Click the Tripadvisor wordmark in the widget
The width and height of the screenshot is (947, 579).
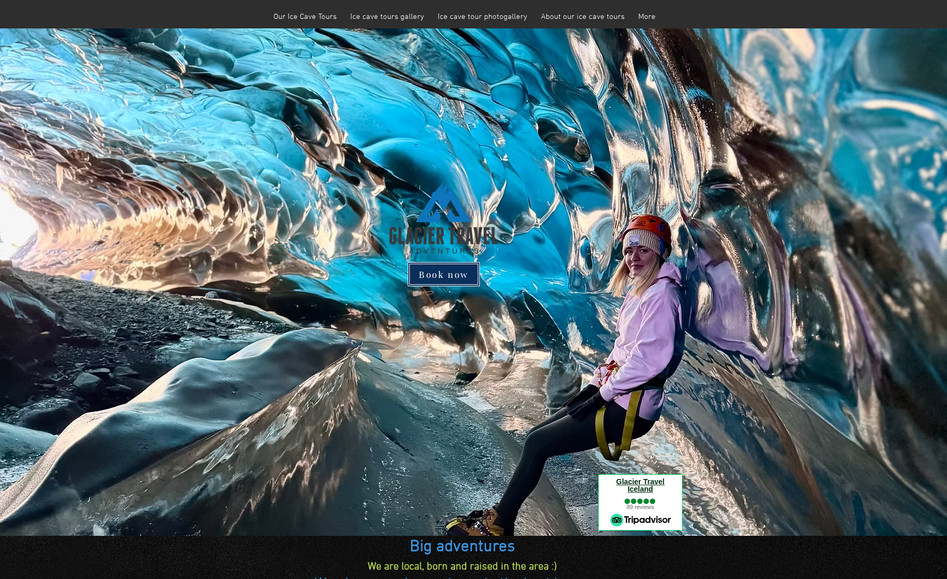click(647, 520)
